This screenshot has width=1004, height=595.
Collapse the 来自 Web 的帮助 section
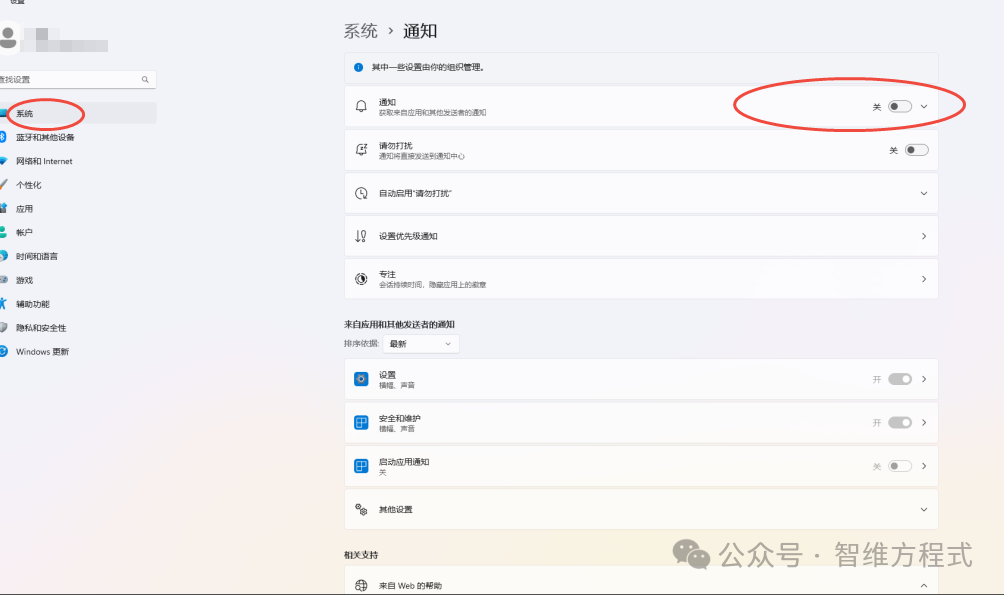click(x=924, y=585)
